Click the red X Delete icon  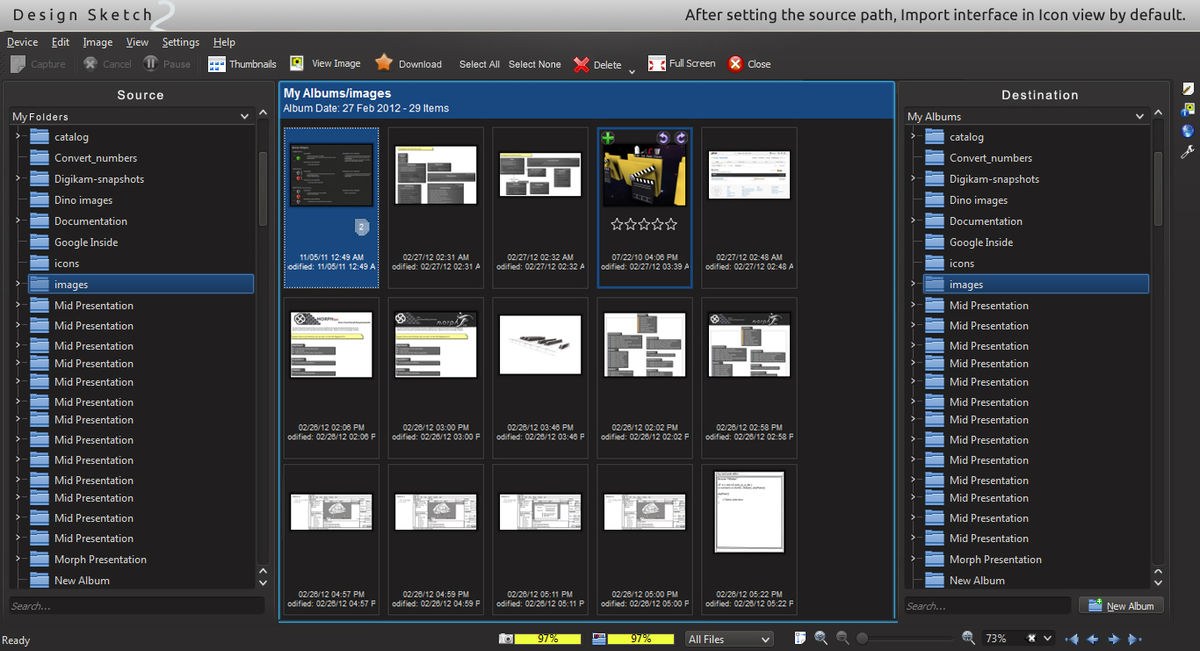581,64
